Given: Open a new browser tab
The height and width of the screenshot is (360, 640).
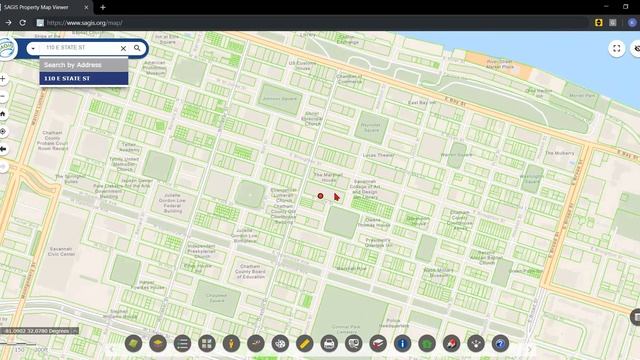Looking at the screenshot, I should [103, 7].
